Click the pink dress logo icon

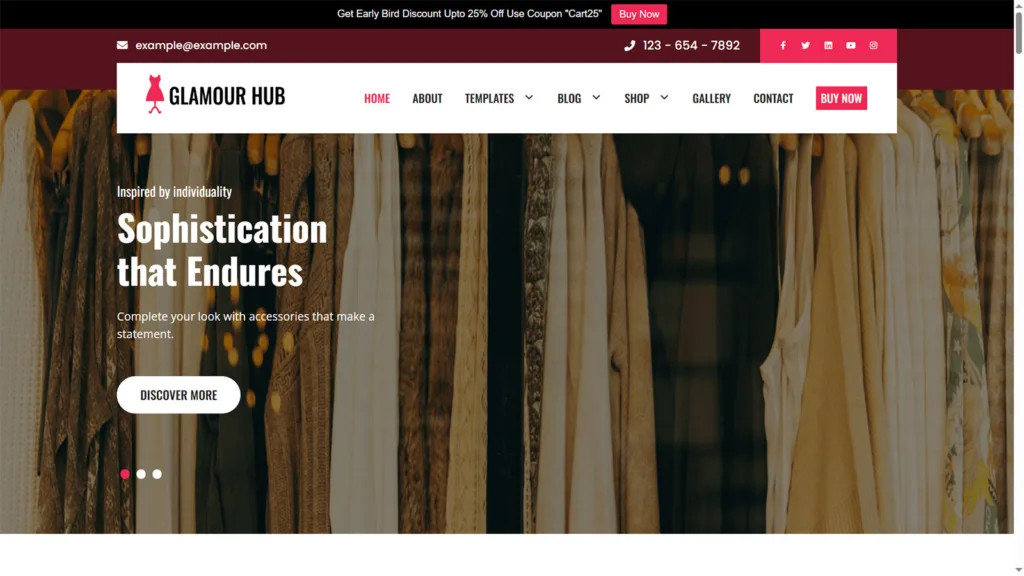154,94
